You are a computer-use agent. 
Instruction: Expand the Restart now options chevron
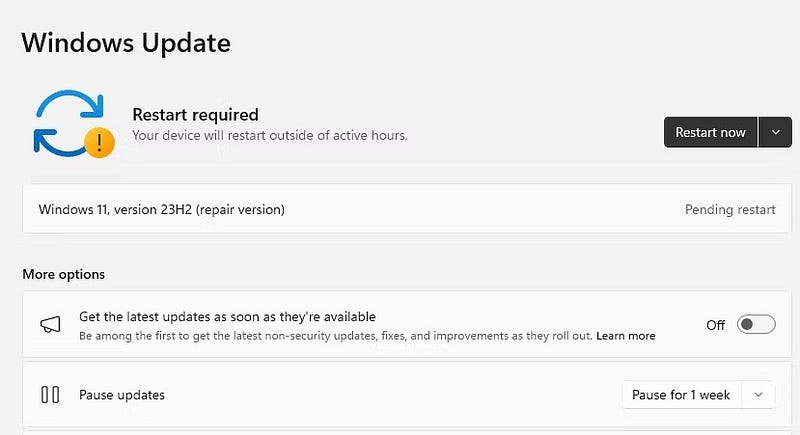point(776,132)
